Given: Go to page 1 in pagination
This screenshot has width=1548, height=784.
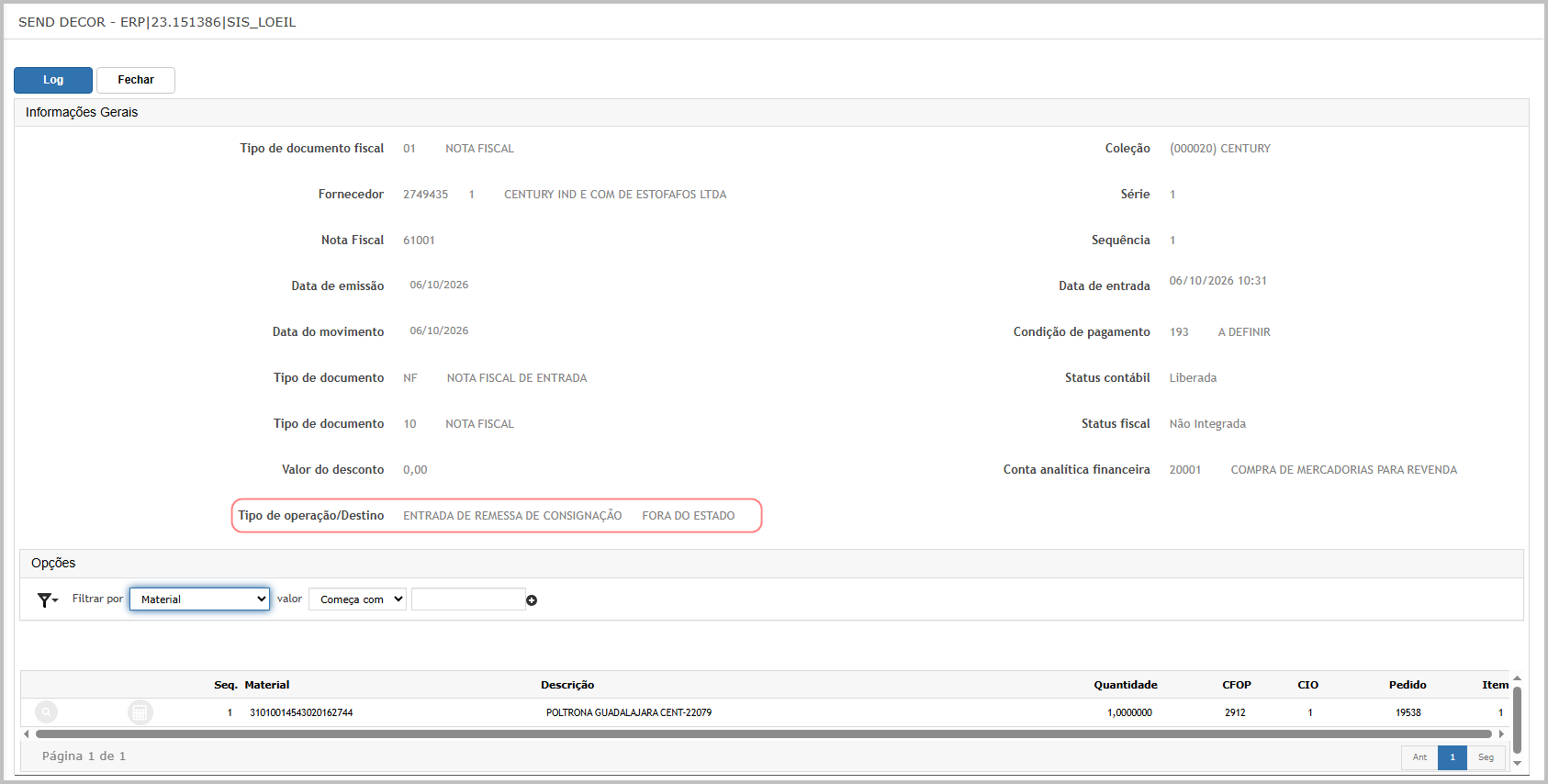Looking at the screenshot, I should pos(1453,757).
